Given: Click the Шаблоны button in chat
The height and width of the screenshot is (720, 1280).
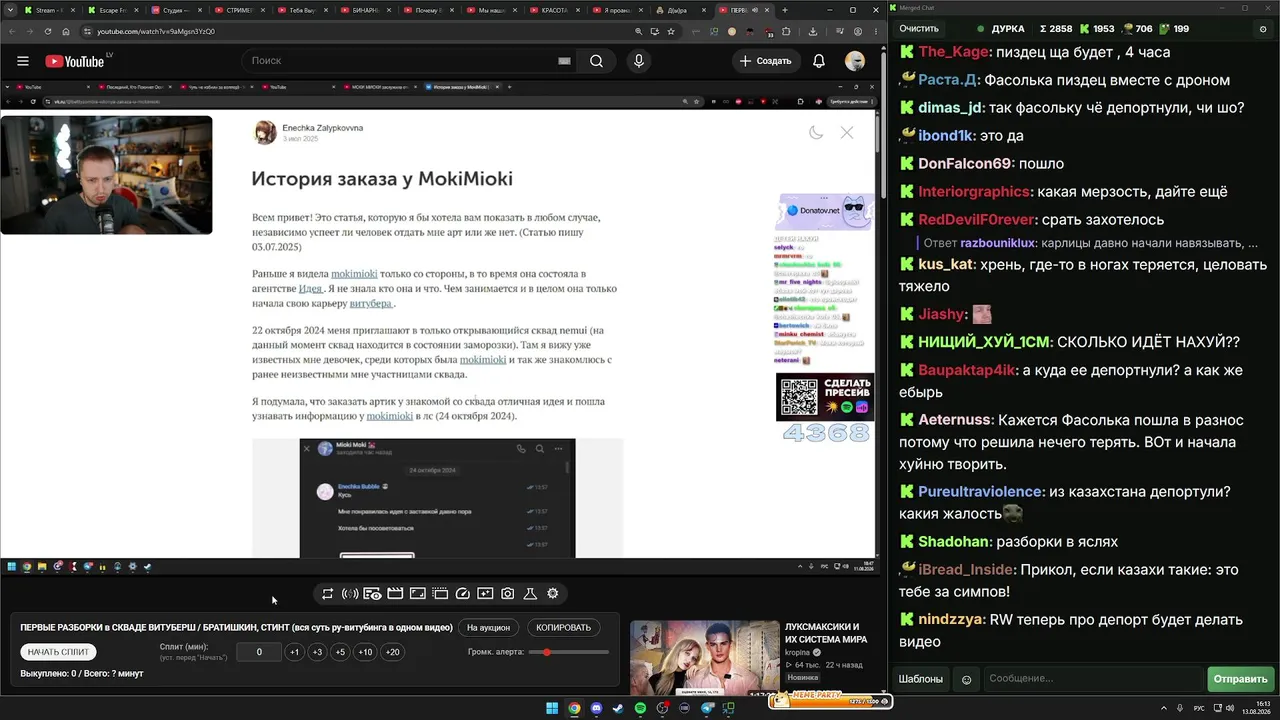Looking at the screenshot, I should [921, 679].
